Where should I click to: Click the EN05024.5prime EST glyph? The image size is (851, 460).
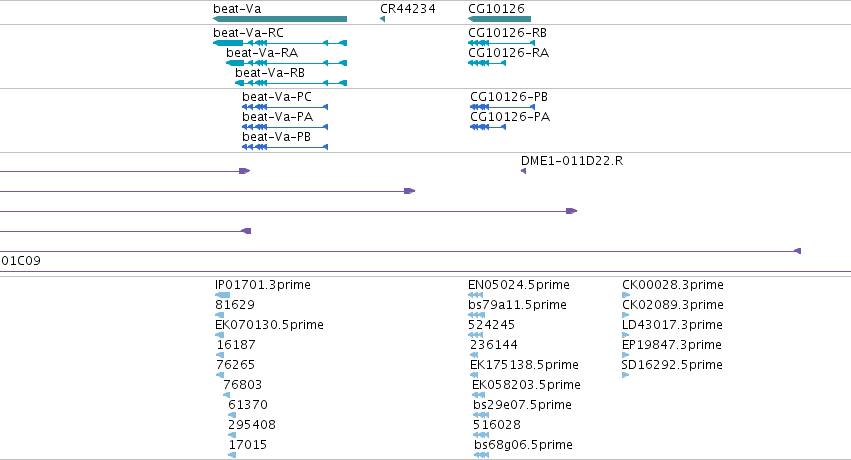pos(475,295)
